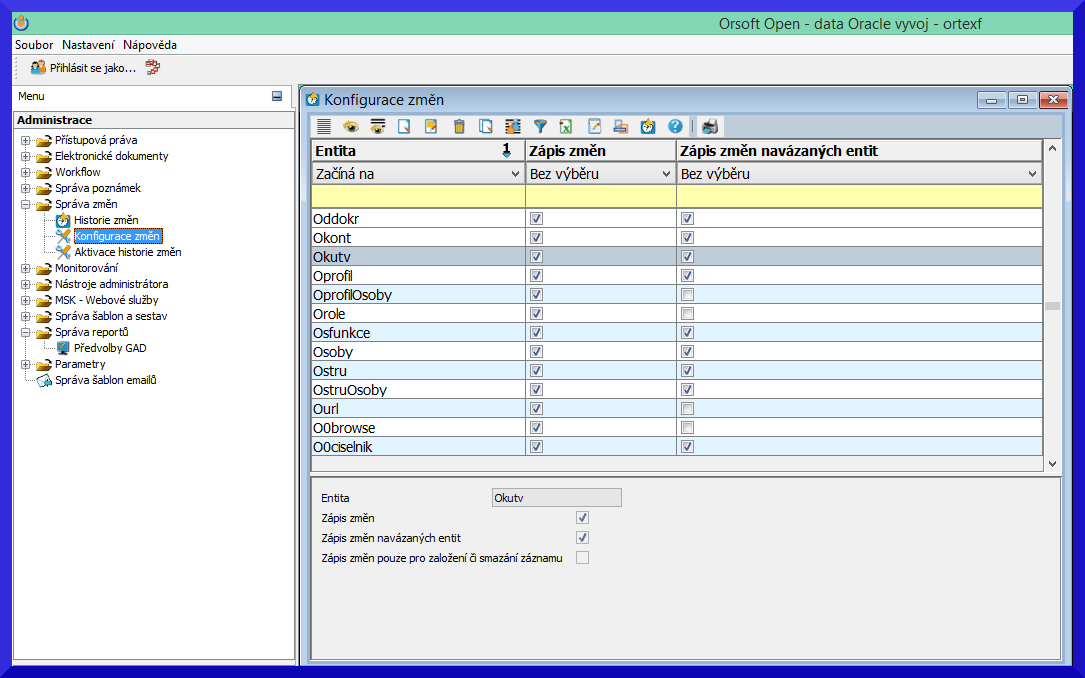The height and width of the screenshot is (678, 1085).
Task: Enable navázaných entit checkbox for Orole row
Action: click(x=687, y=314)
